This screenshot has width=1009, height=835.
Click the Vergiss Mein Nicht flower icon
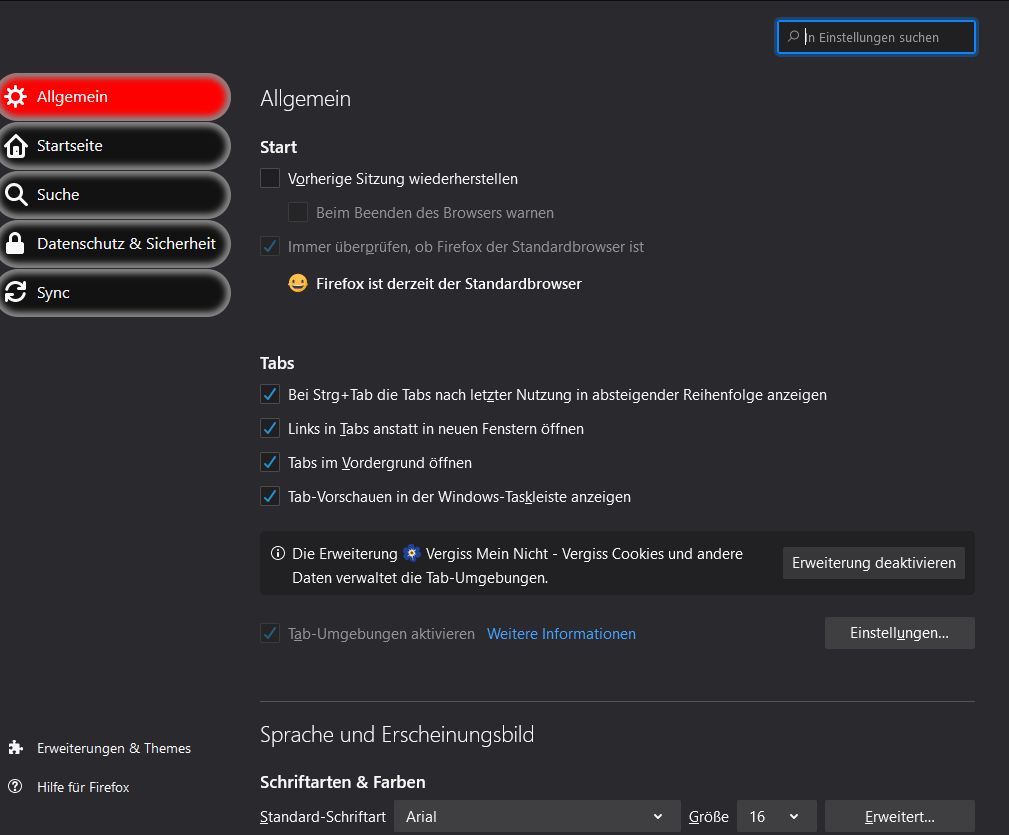pos(412,553)
